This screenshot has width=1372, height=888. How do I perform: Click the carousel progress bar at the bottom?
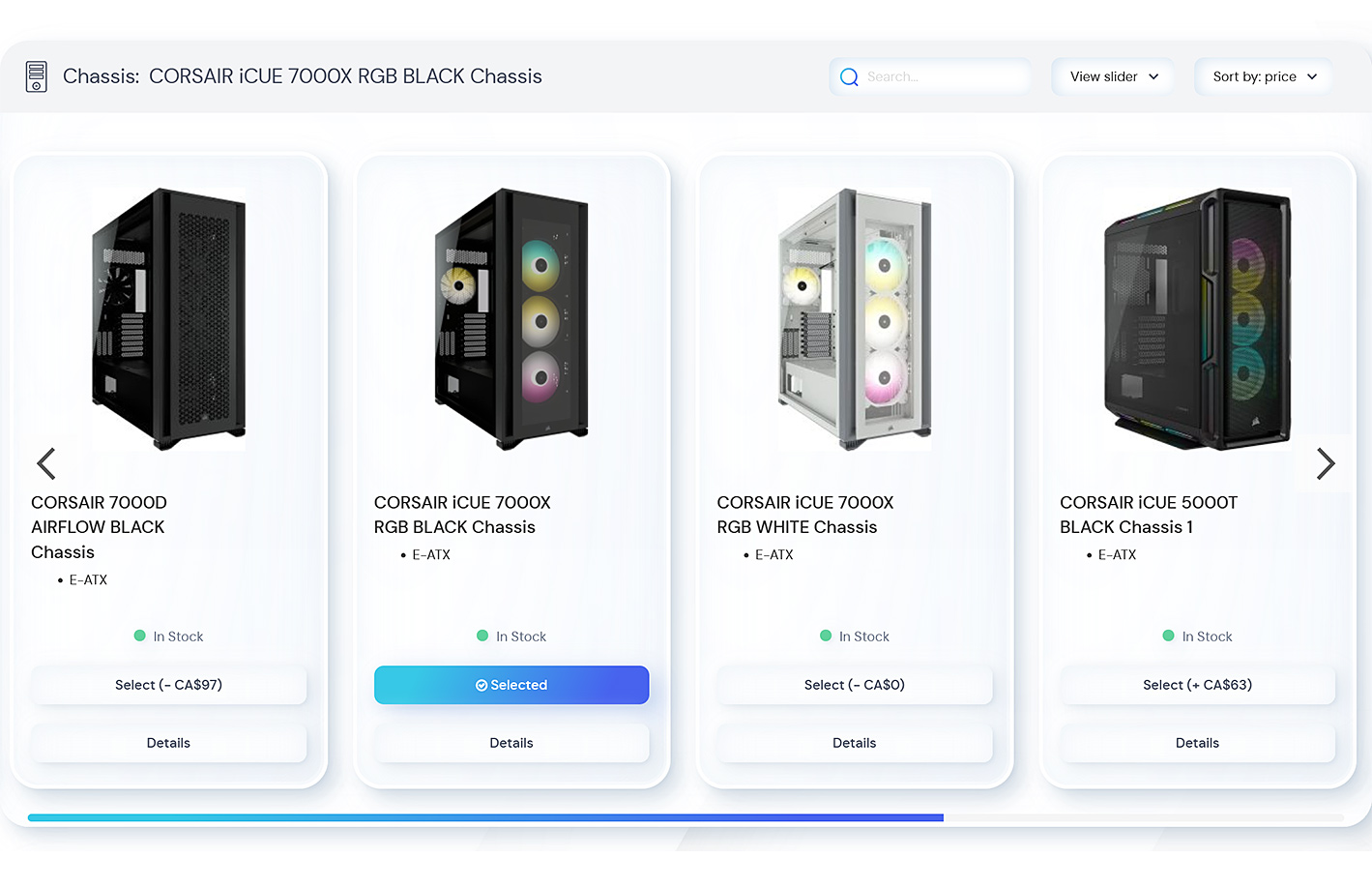point(686,817)
